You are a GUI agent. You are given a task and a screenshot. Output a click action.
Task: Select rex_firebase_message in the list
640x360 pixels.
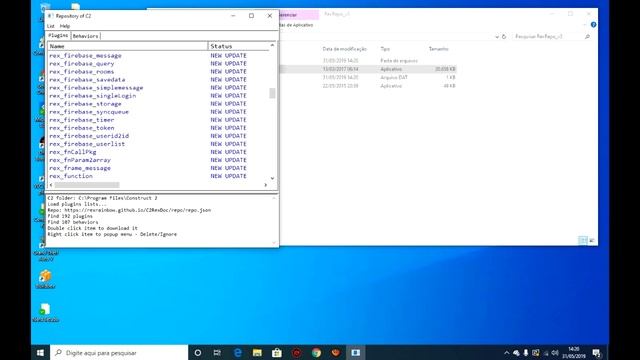[x=158, y=56]
